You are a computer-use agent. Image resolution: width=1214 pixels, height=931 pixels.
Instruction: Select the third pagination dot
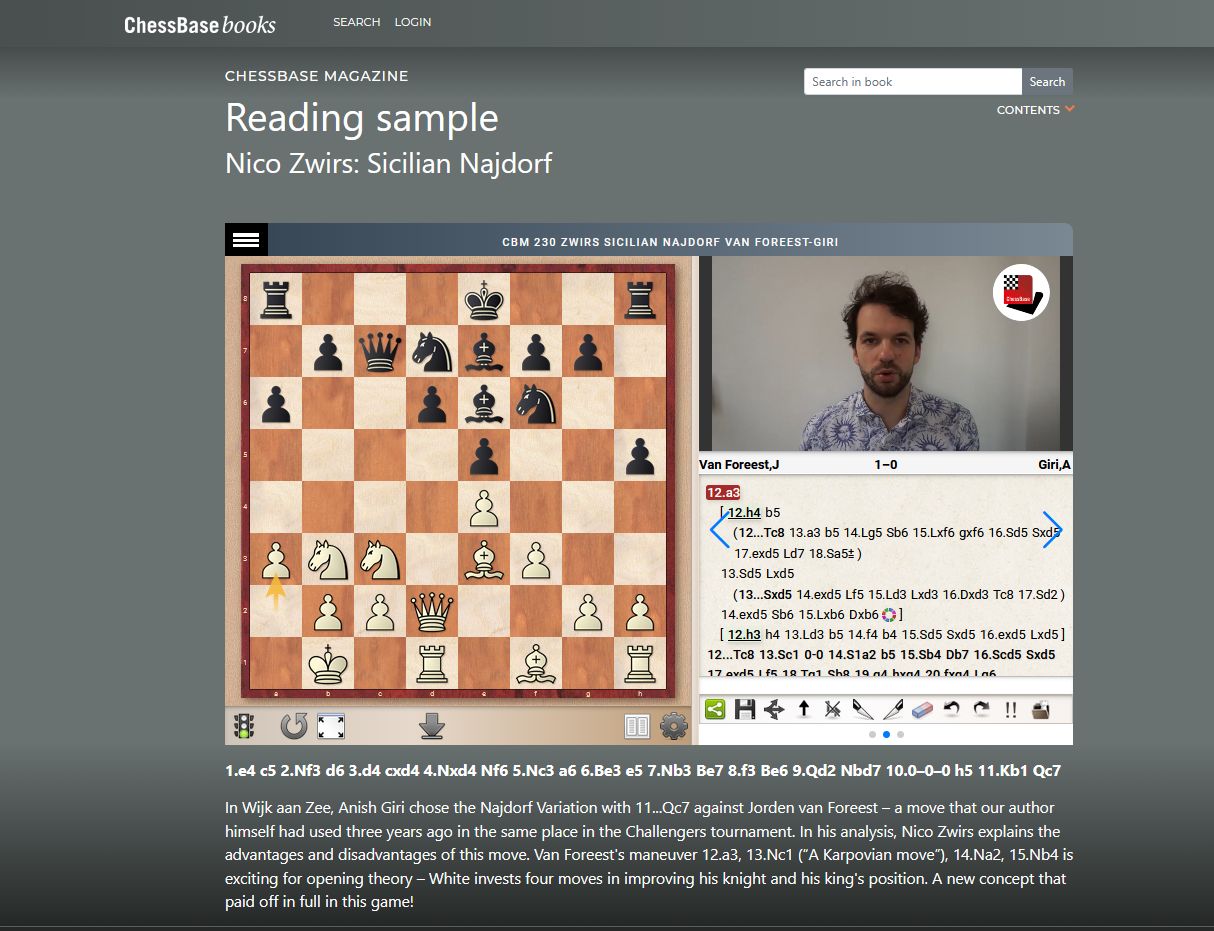coord(900,734)
